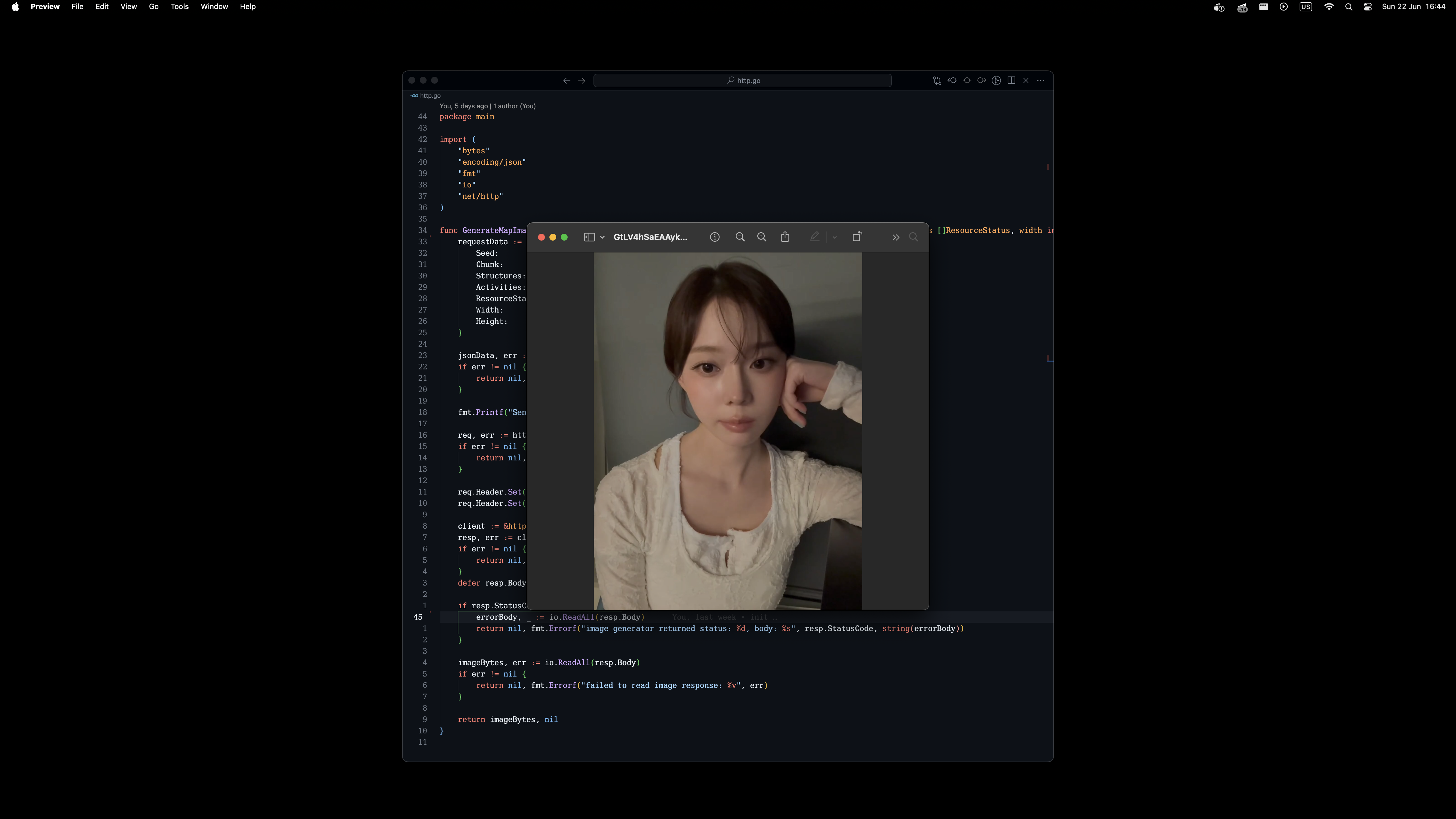
Task: Open the Edit menu
Action: point(102,7)
